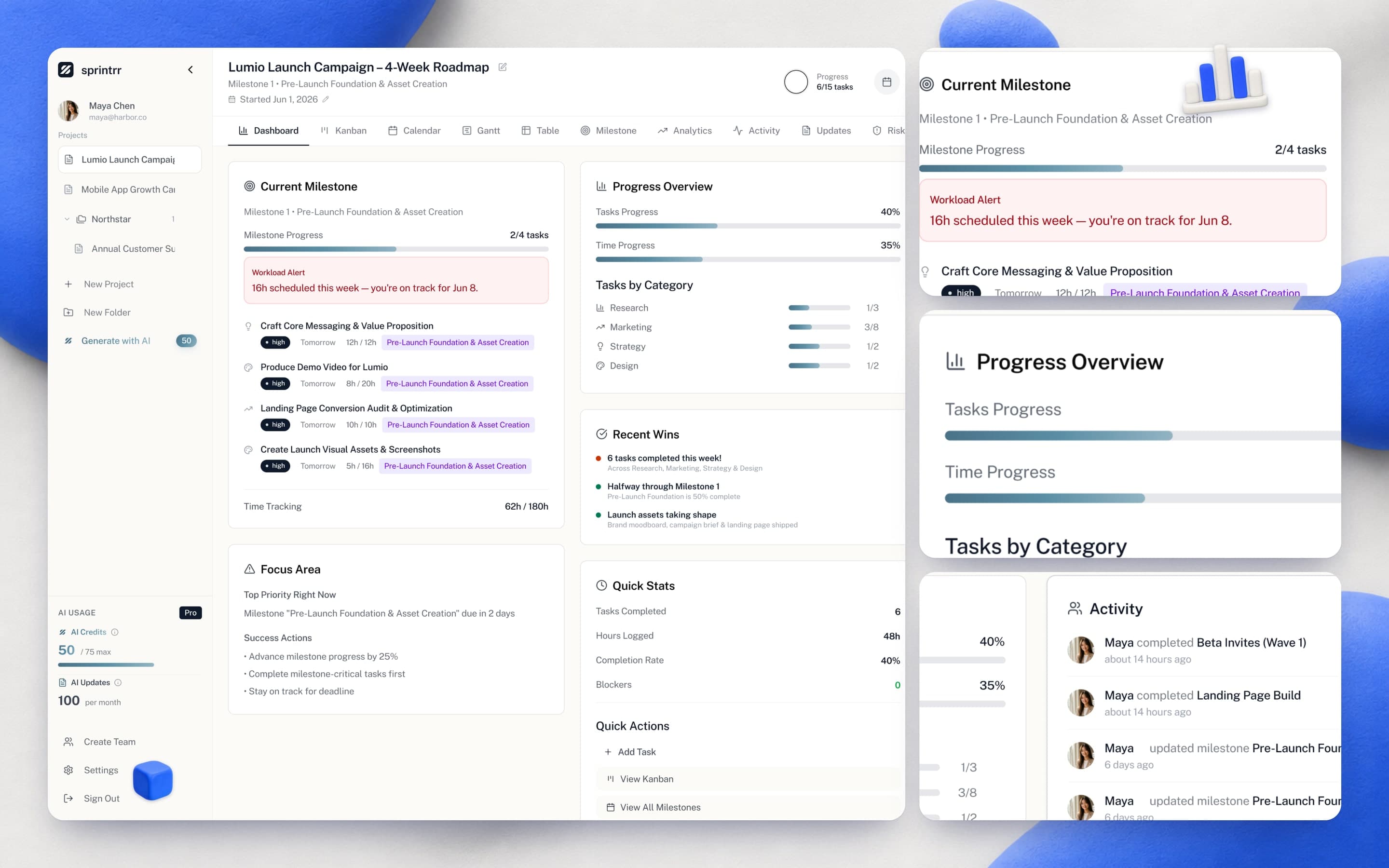Click the lightbulb icon beside Craft Core Messaging
The image size is (1389, 868).
[248, 326]
